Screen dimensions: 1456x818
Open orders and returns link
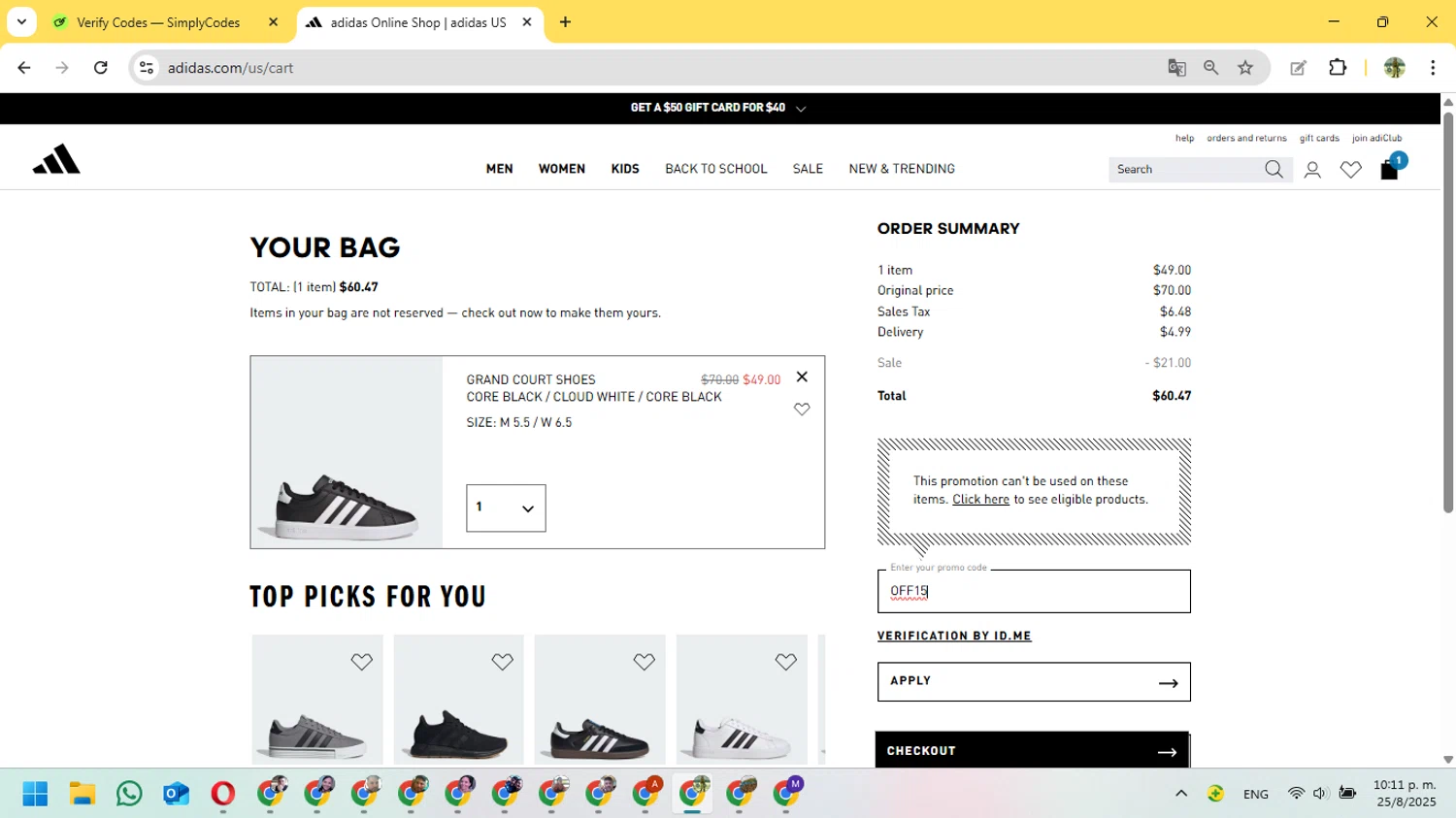click(x=1246, y=138)
